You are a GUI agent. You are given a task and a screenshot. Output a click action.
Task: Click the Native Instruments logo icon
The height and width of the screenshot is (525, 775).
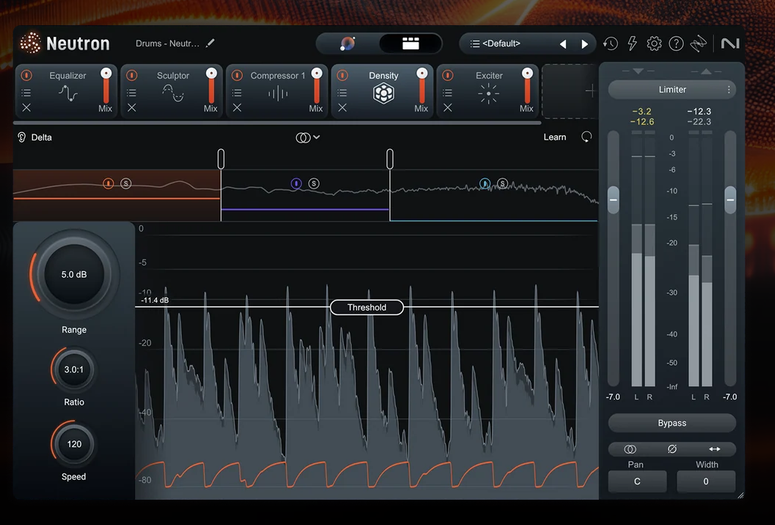pyautogui.click(x=730, y=44)
